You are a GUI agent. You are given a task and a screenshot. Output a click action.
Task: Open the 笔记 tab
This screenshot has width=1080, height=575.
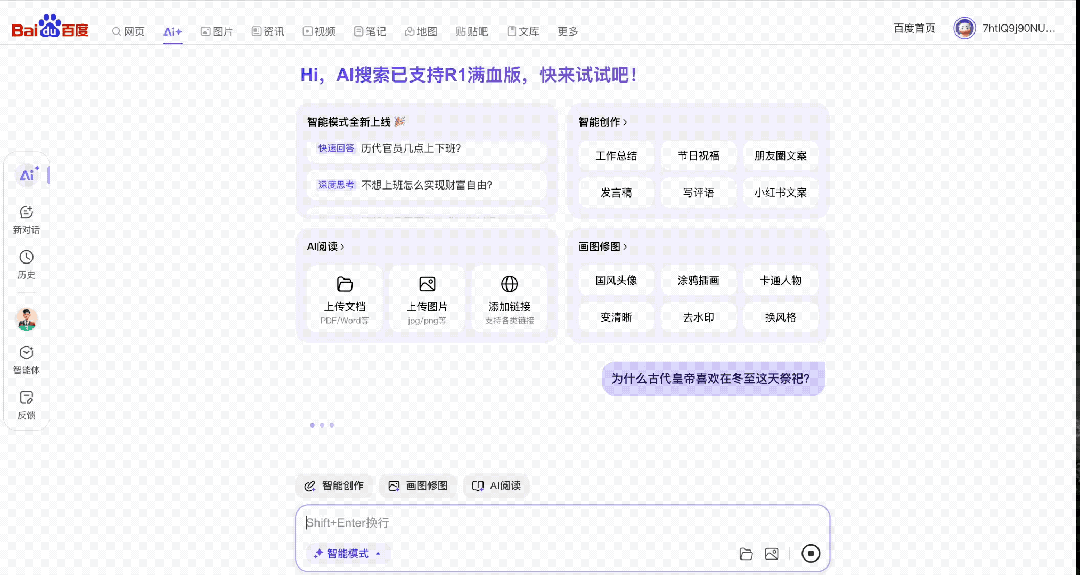(x=370, y=31)
